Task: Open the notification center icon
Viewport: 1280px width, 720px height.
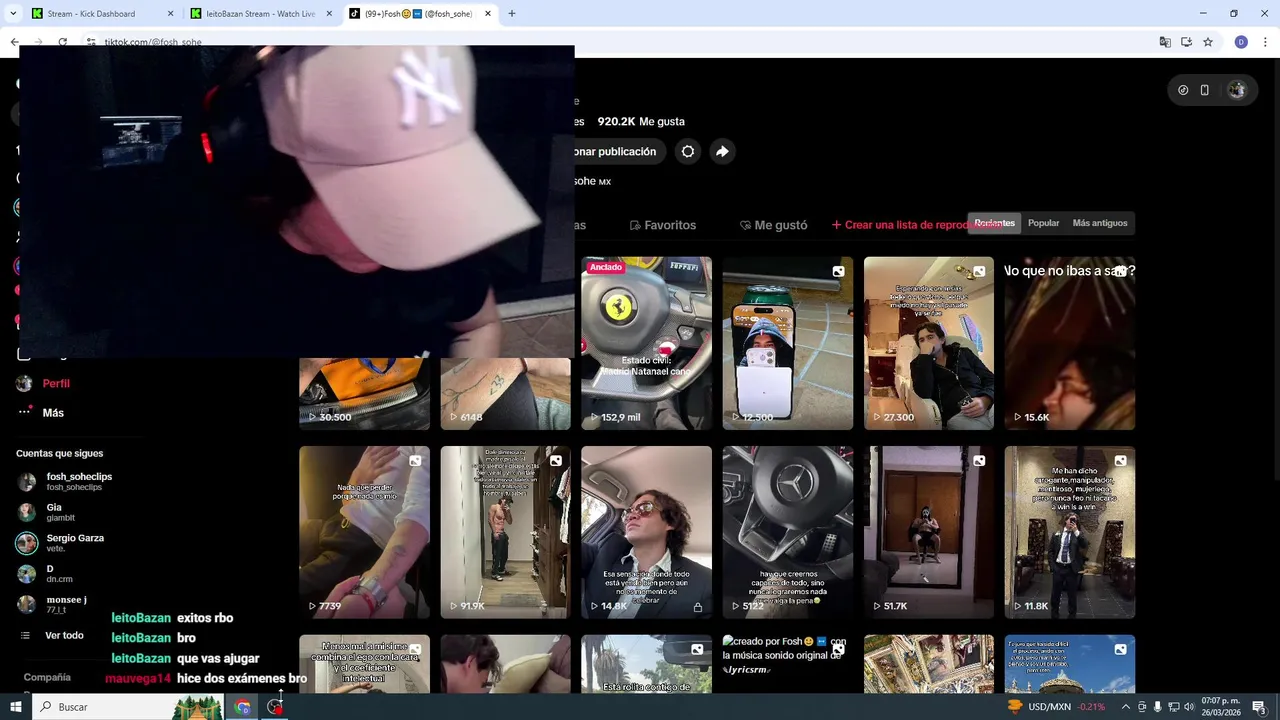Action: tap(1260, 706)
